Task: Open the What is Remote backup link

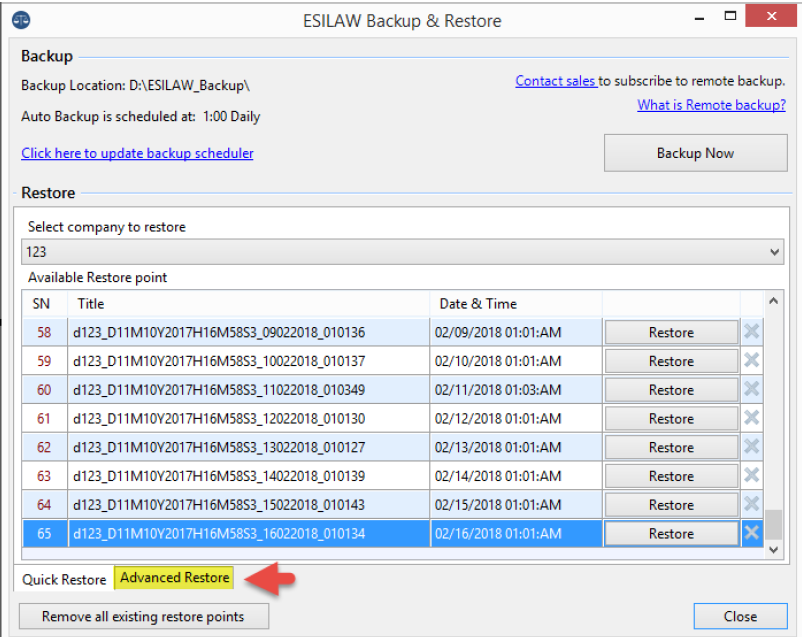Action: coord(711,105)
